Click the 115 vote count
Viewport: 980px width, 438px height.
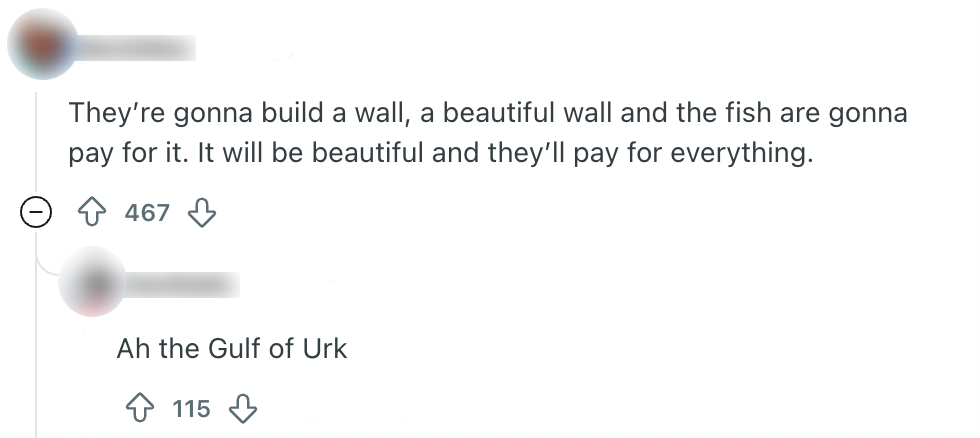pyautogui.click(x=191, y=408)
